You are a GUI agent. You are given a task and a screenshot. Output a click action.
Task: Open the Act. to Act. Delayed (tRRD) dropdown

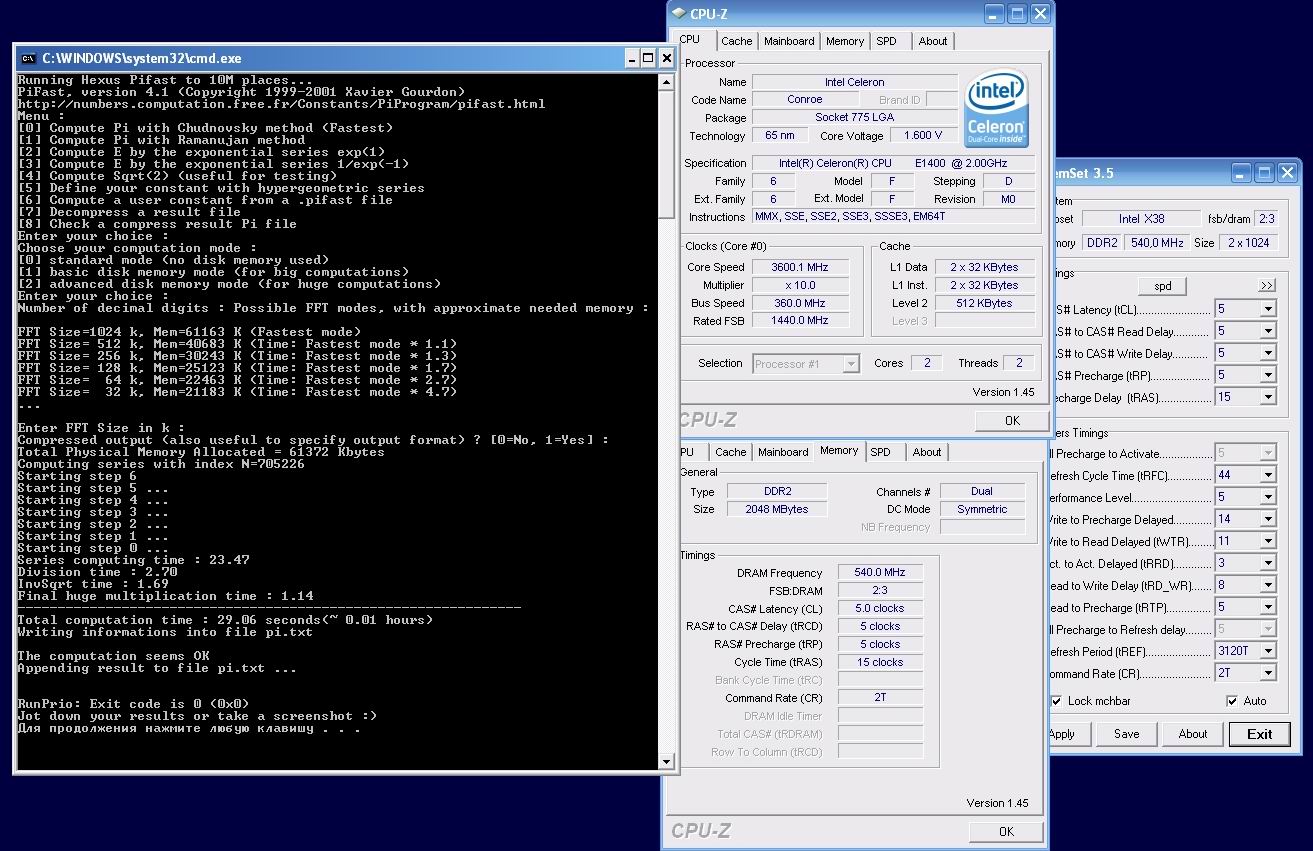(x=1268, y=563)
